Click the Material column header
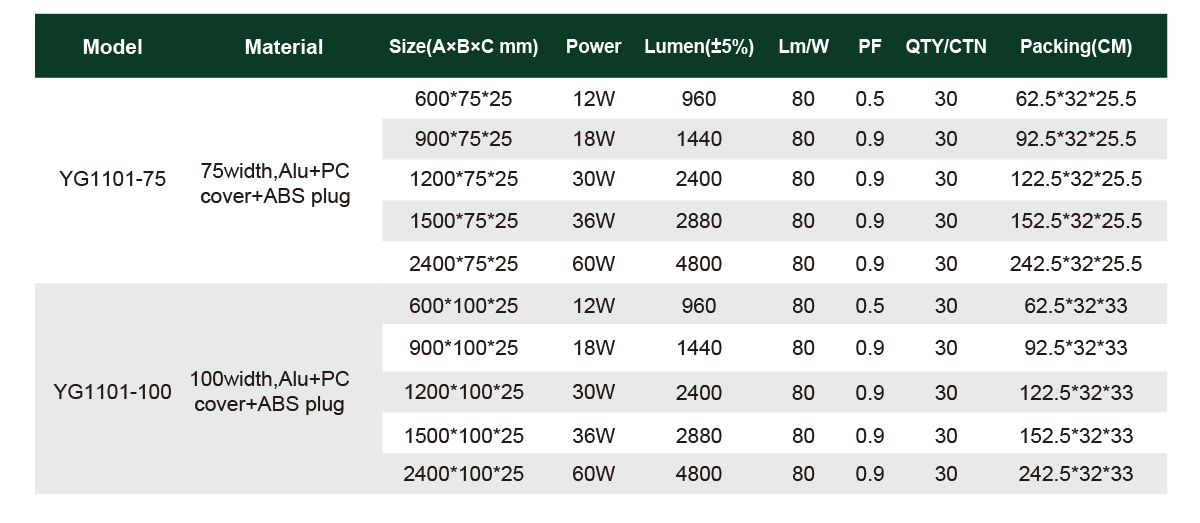 coord(284,47)
